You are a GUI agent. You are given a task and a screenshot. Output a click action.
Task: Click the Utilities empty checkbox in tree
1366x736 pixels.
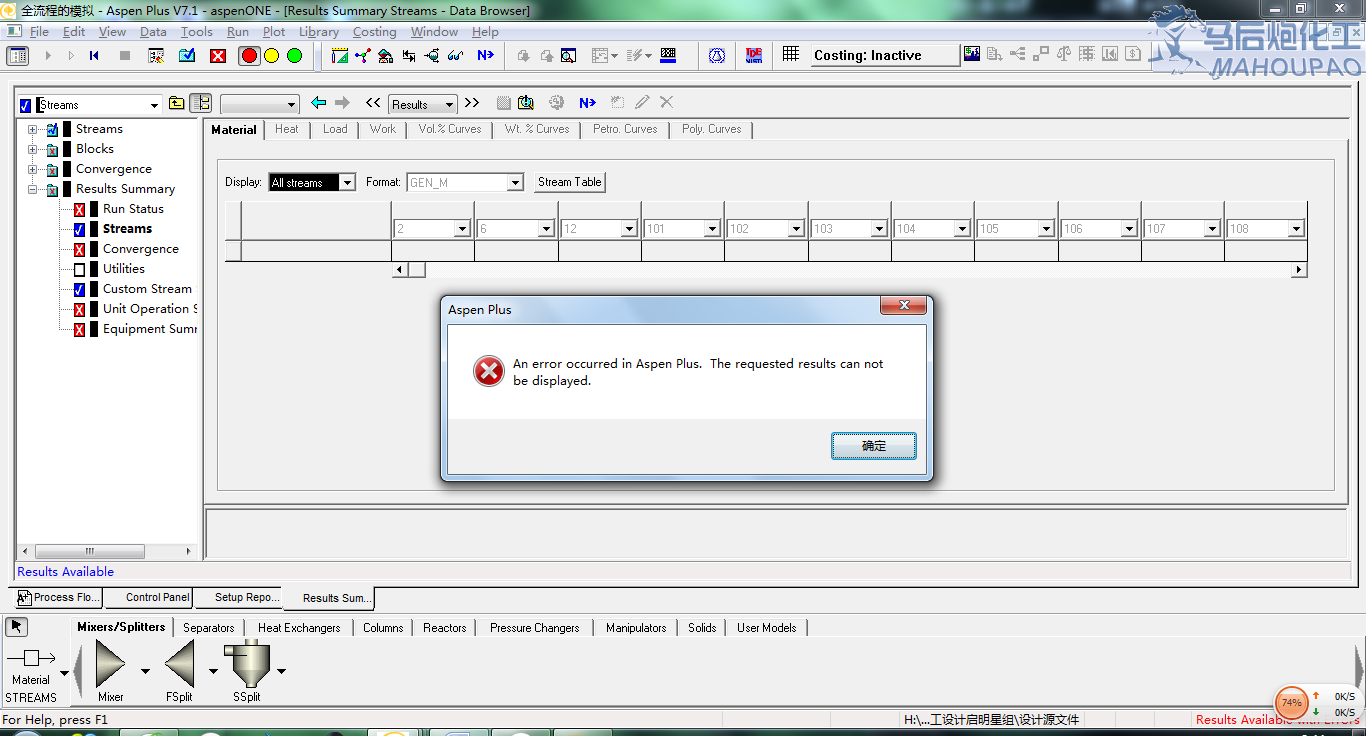pos(80,269)
